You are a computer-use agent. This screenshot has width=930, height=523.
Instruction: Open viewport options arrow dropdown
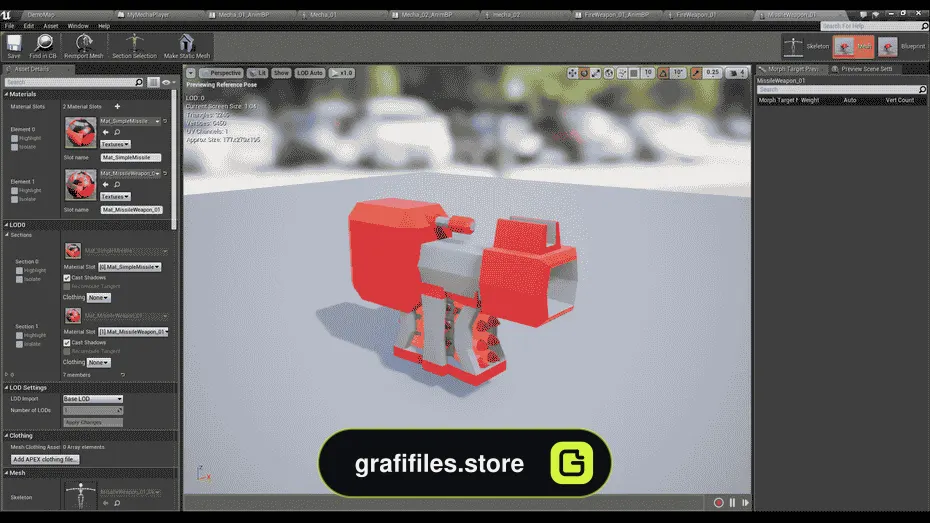(191, 73)
